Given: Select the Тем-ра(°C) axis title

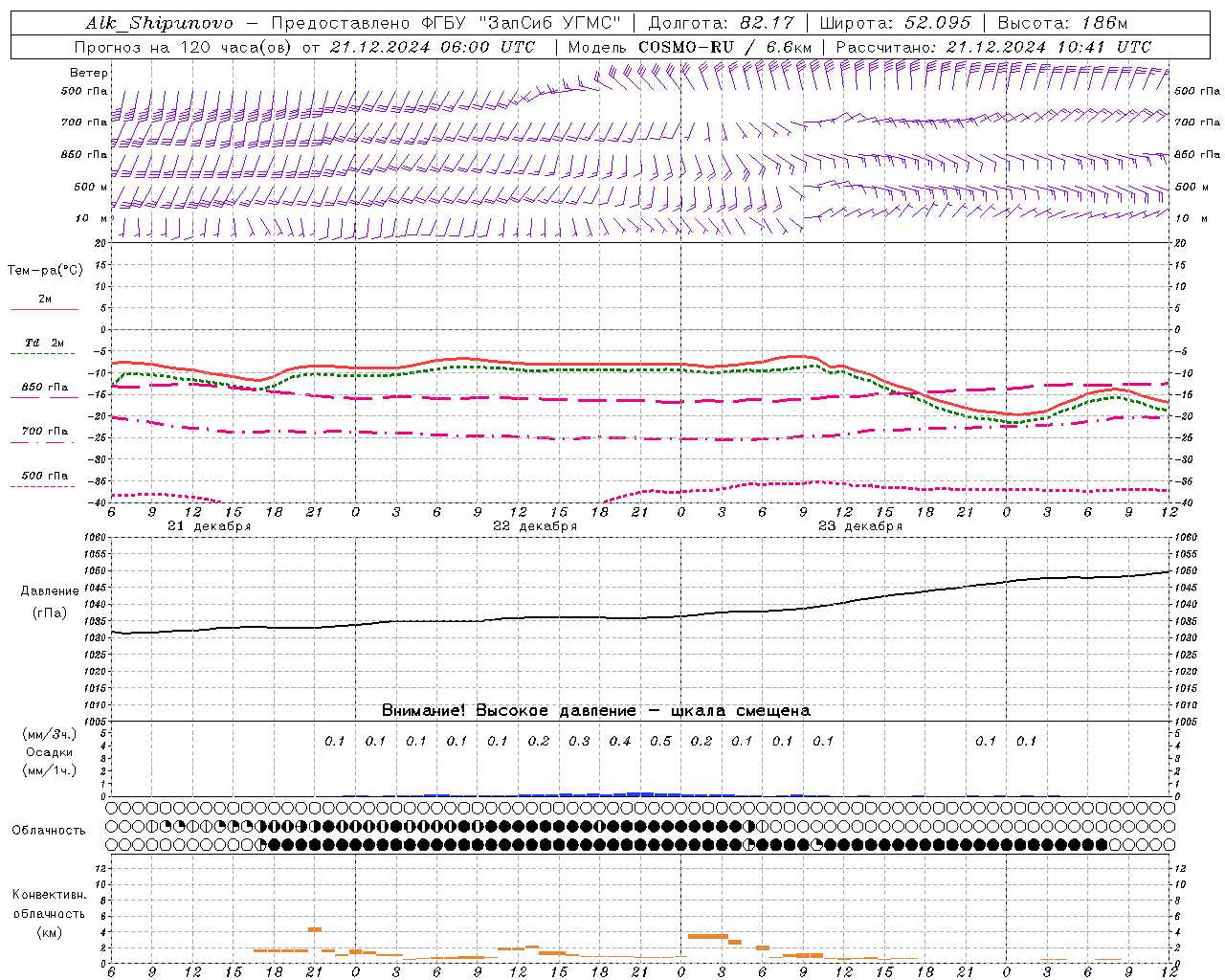Looking at the screenshot, I should pyautogui.click(x=45, y=271).
